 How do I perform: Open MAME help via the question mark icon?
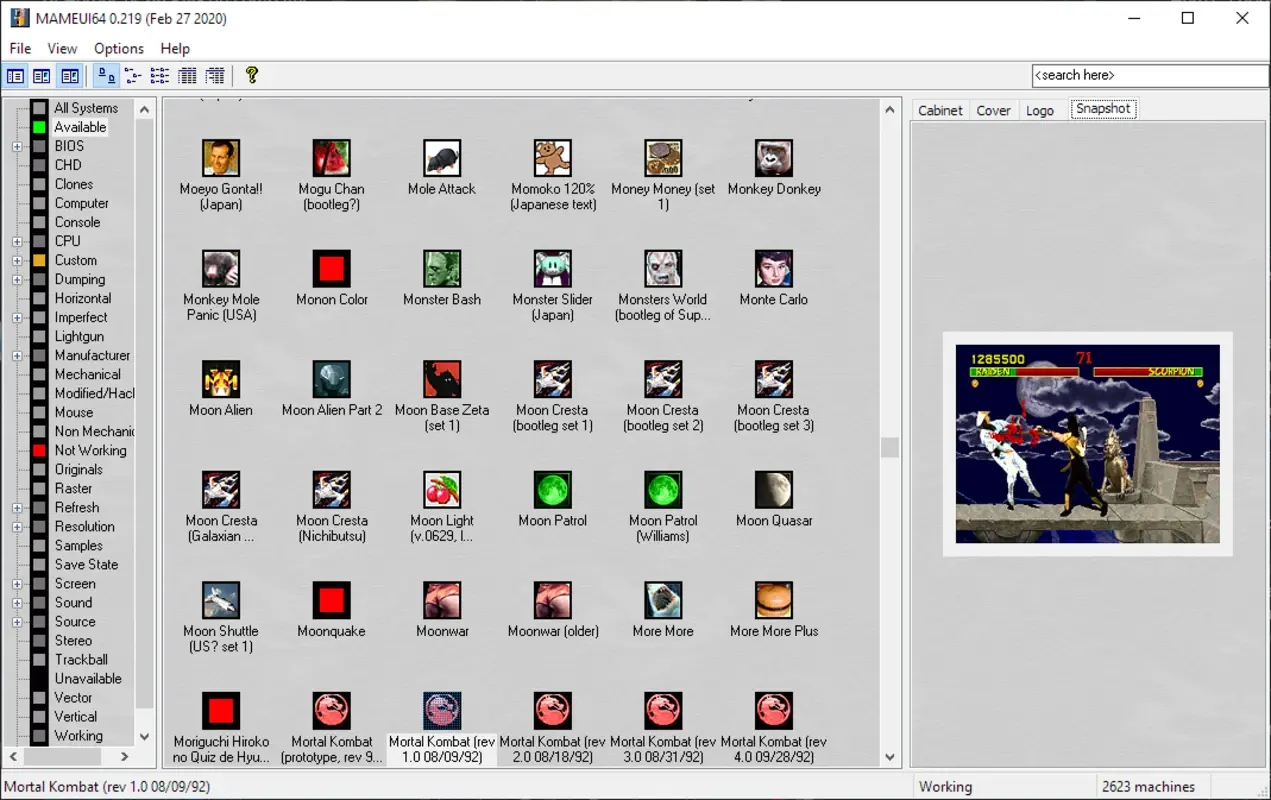(x=251, y=75)
